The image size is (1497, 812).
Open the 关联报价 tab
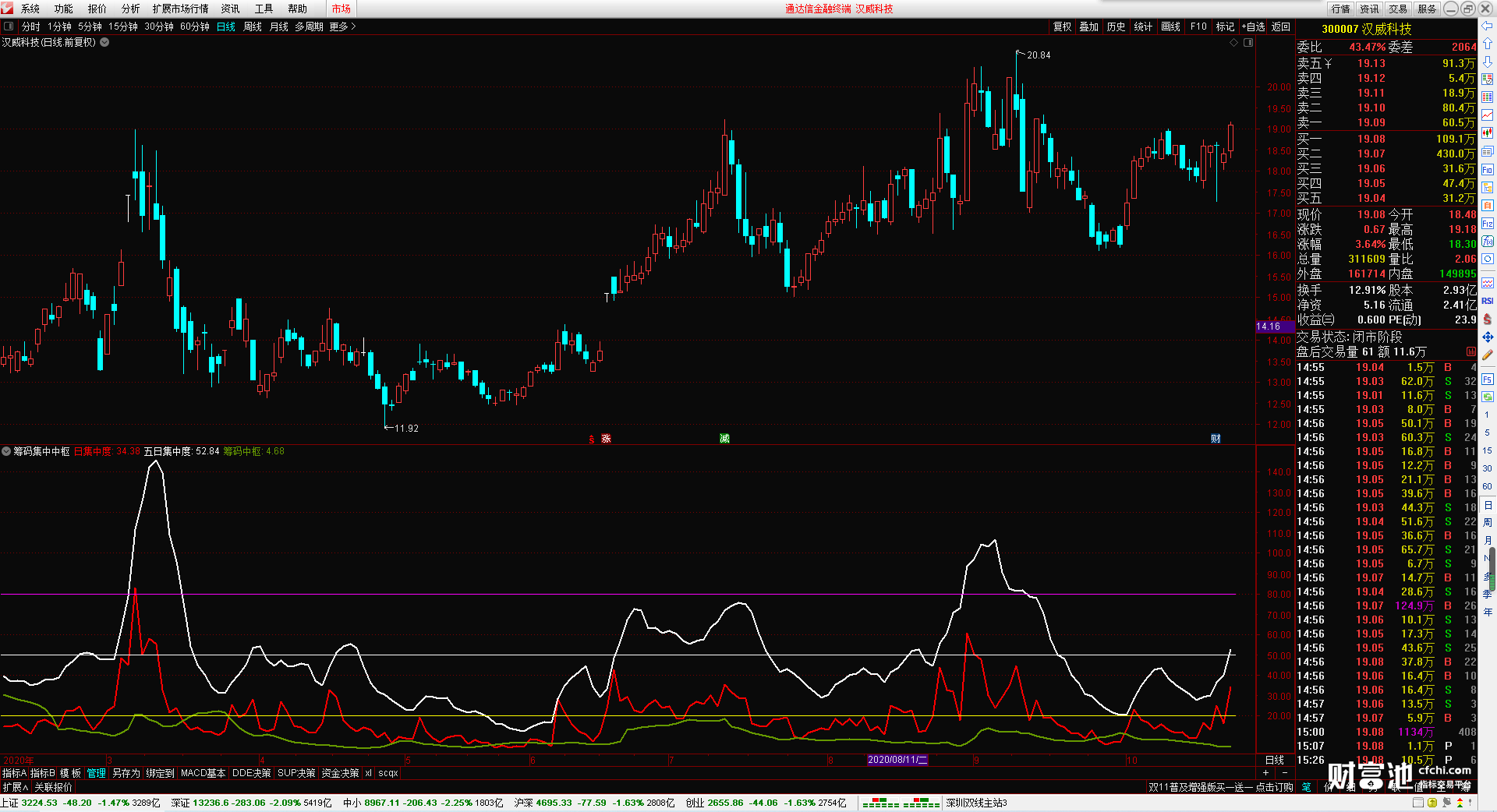pos(53,787)
